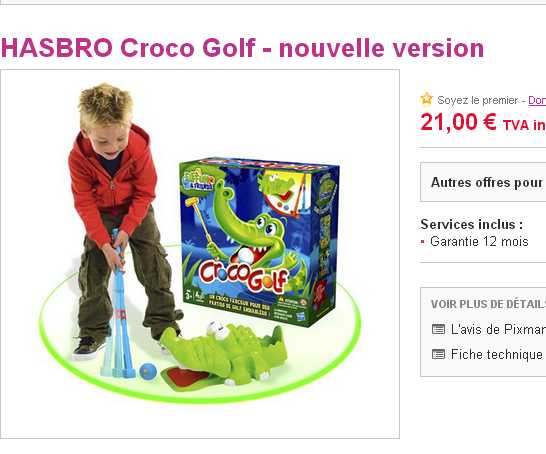This screenshot has height=454, width=546.
Task: Open L'avis de Pixmania link
Action: click(x=498, y=329)
